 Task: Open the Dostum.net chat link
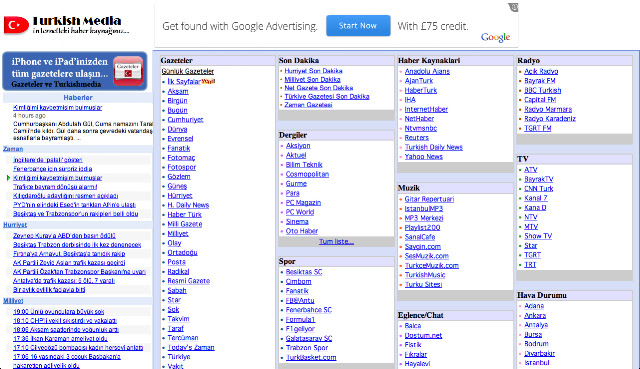(x=423, y=336)
